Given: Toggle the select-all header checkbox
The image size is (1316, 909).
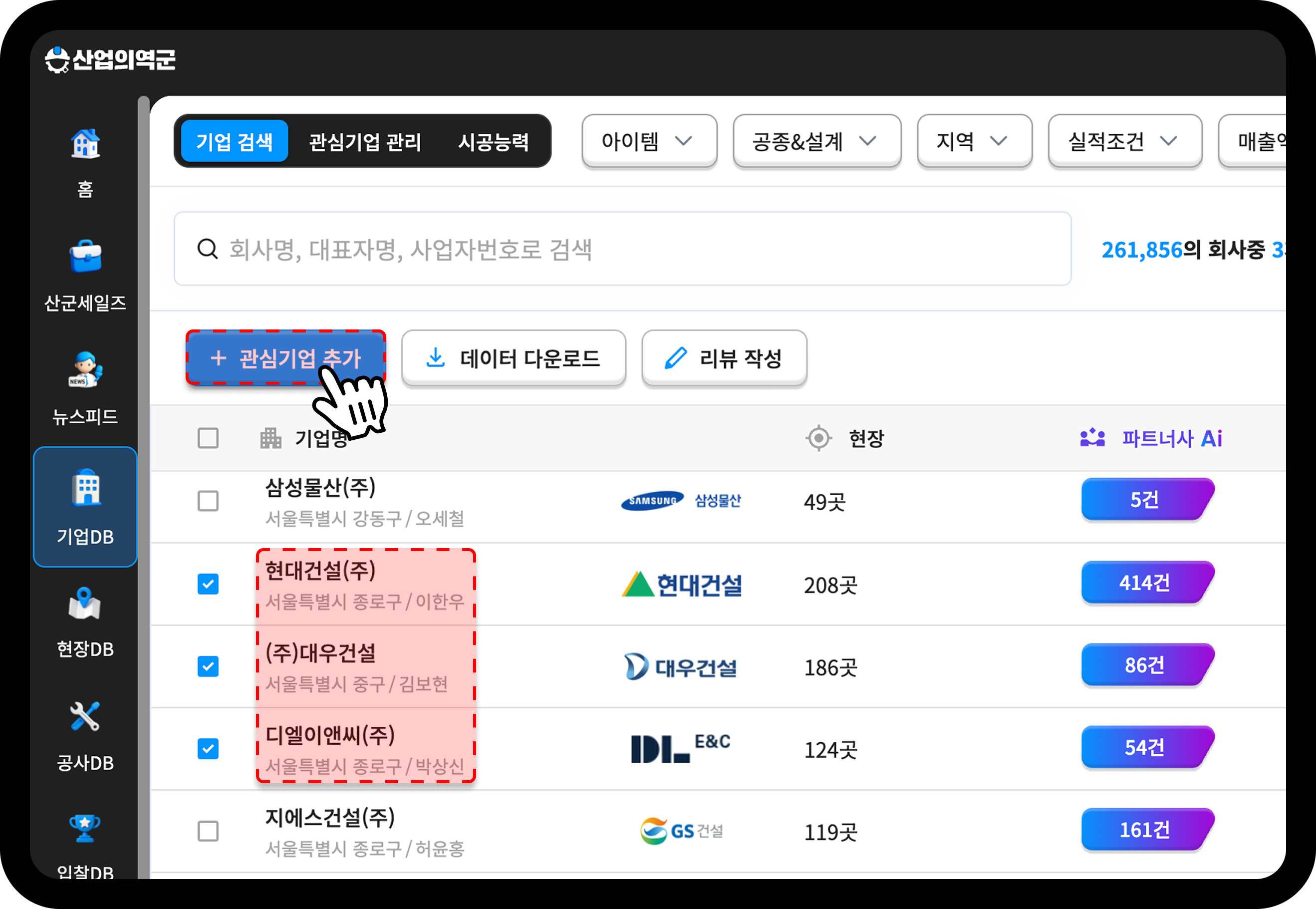Looking at the screenshot, I should [x=208, y=438].
